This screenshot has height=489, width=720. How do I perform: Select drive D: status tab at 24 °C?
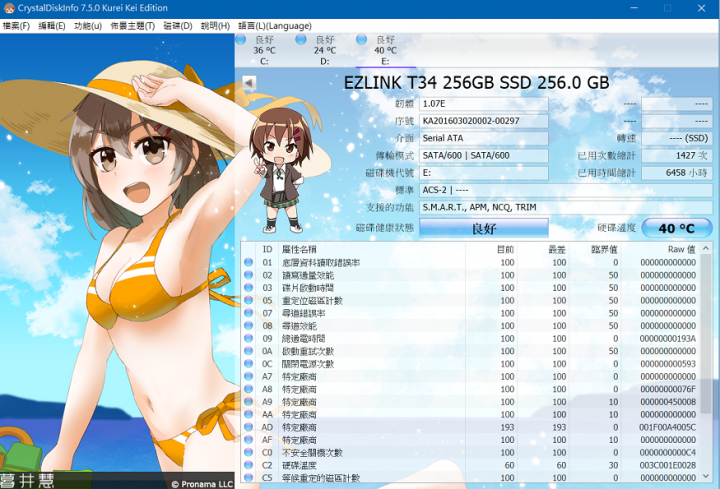pos(325,50)
